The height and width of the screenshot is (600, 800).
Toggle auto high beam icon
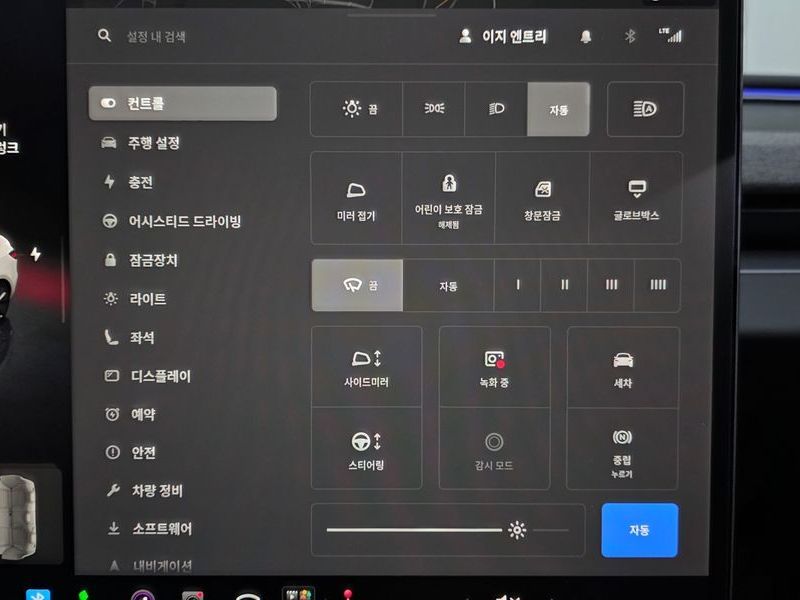tap(645, 109)
